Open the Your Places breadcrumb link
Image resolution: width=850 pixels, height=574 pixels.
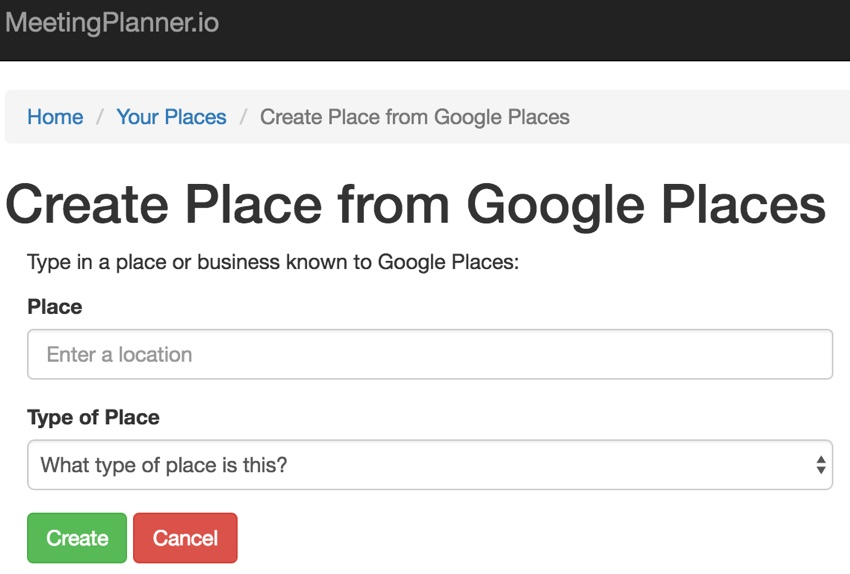click(x=171, y=117)
